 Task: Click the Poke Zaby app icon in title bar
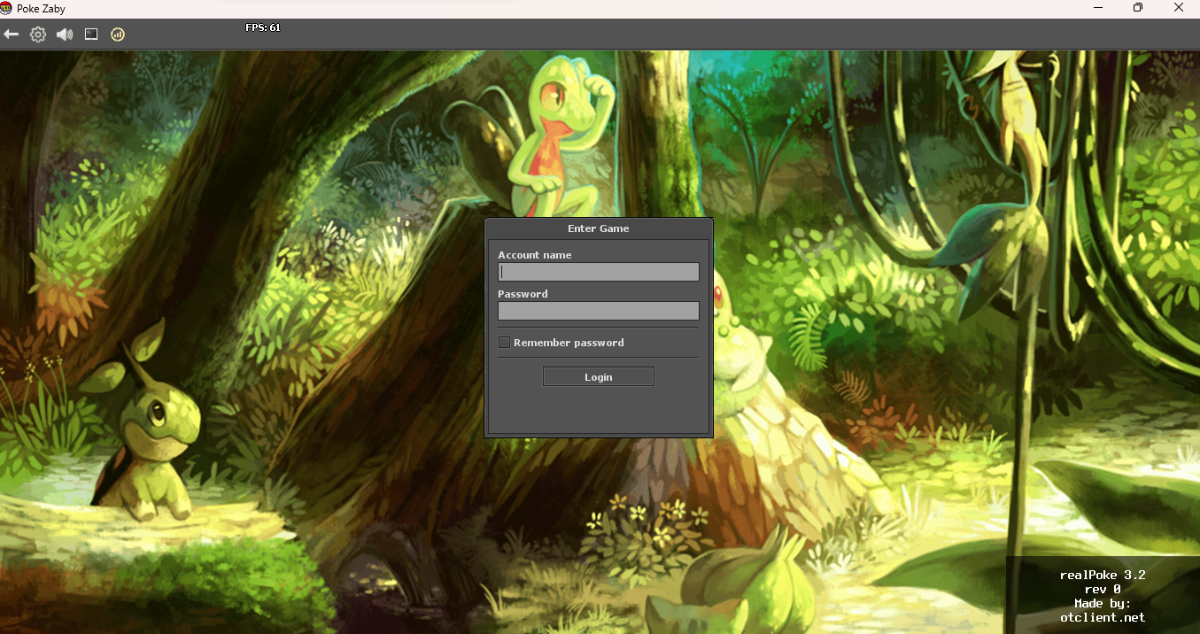(x=7, y=8)
